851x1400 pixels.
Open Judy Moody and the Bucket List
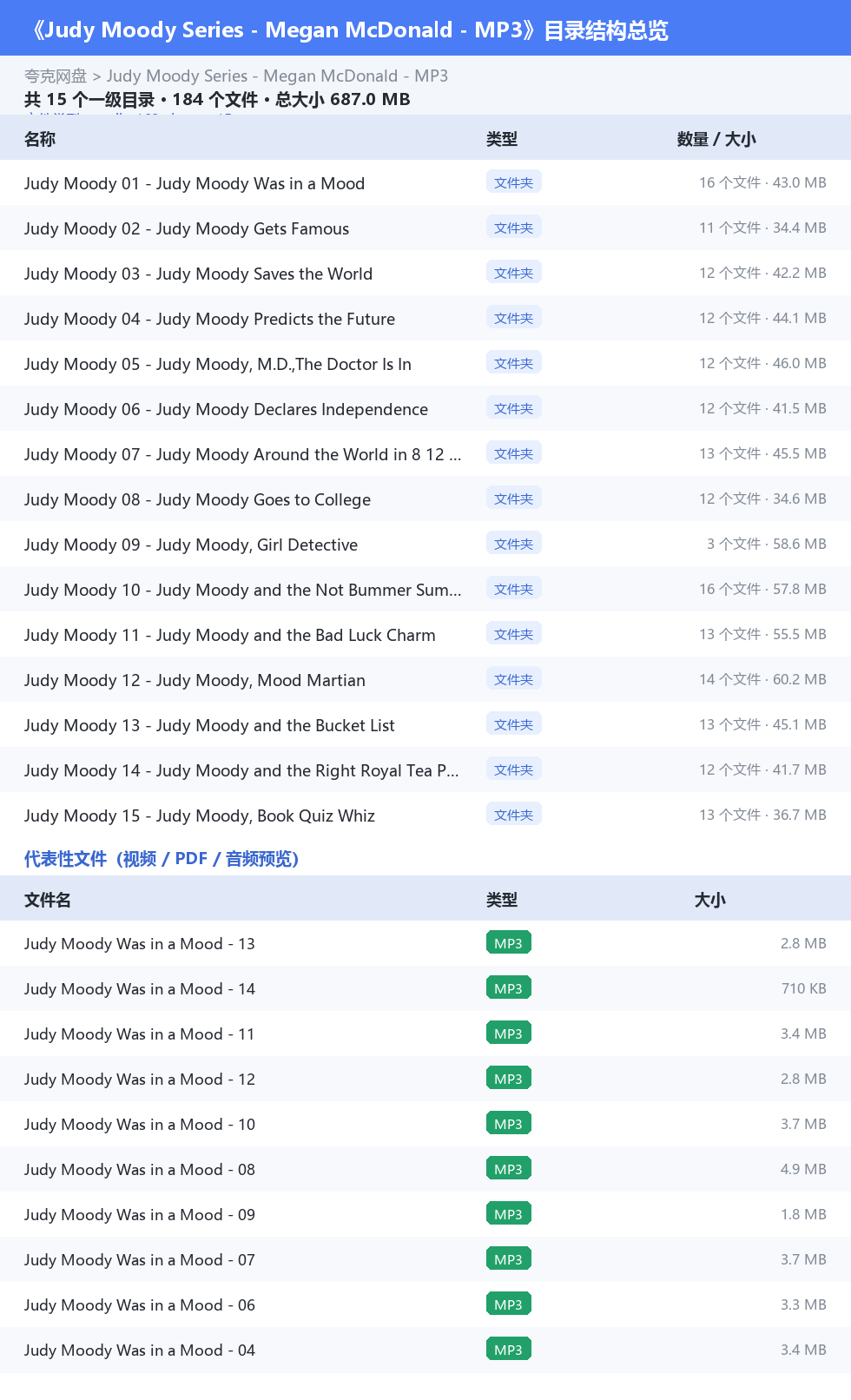pyautogui.click(x=209, y=725)
